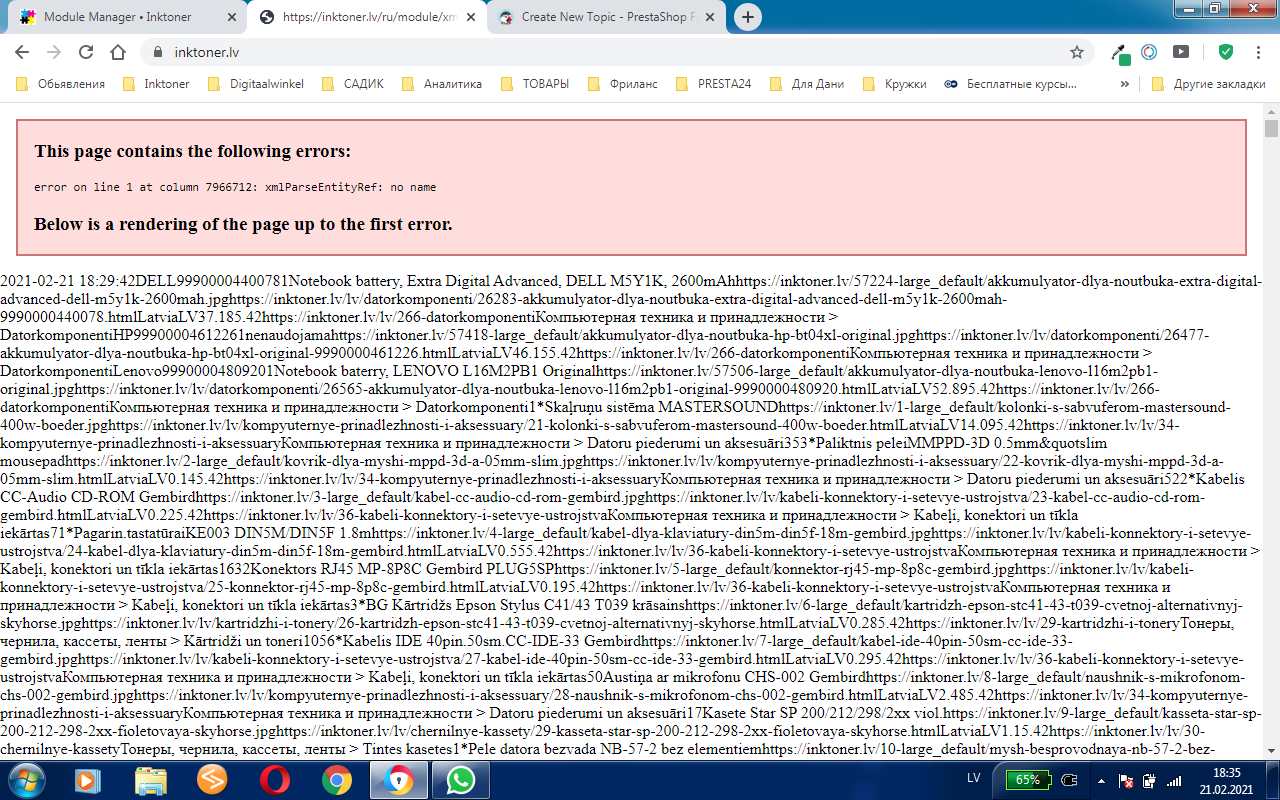
Task: Open the PRESTA24 bookmarks folder
Action: click(x=713, y=84)
